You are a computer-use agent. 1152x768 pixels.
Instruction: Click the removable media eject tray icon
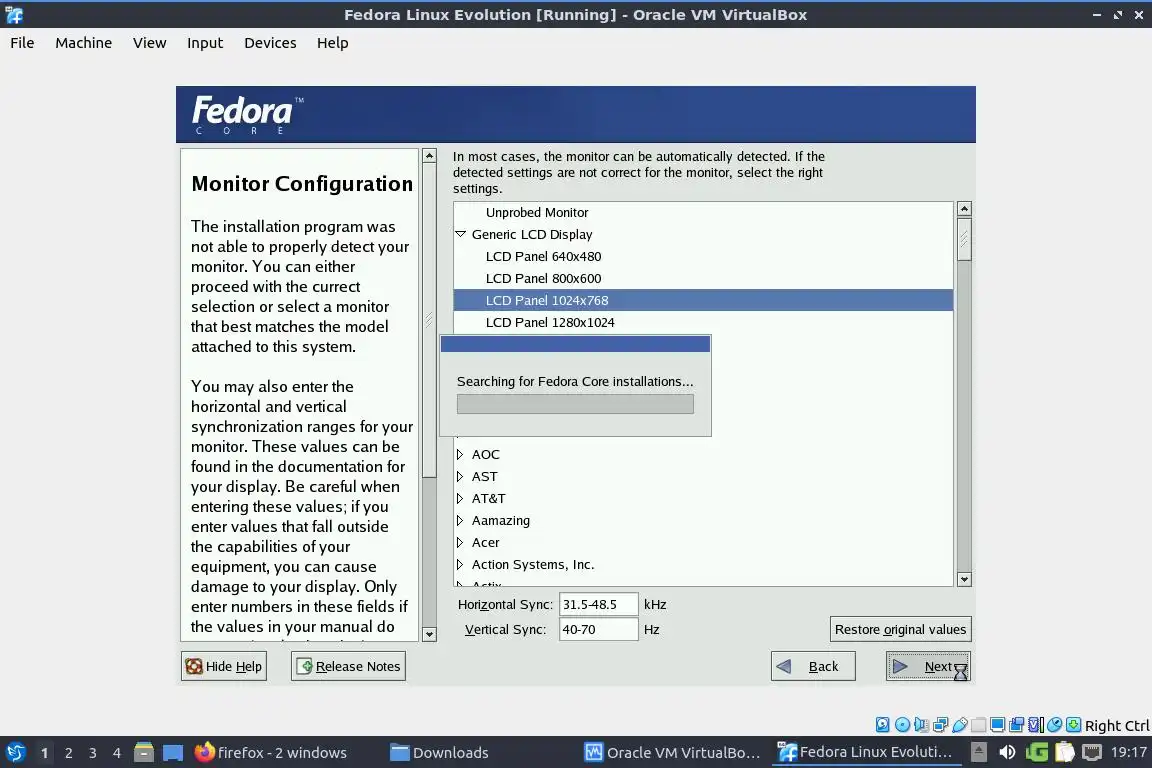click(x=979, y=752)
